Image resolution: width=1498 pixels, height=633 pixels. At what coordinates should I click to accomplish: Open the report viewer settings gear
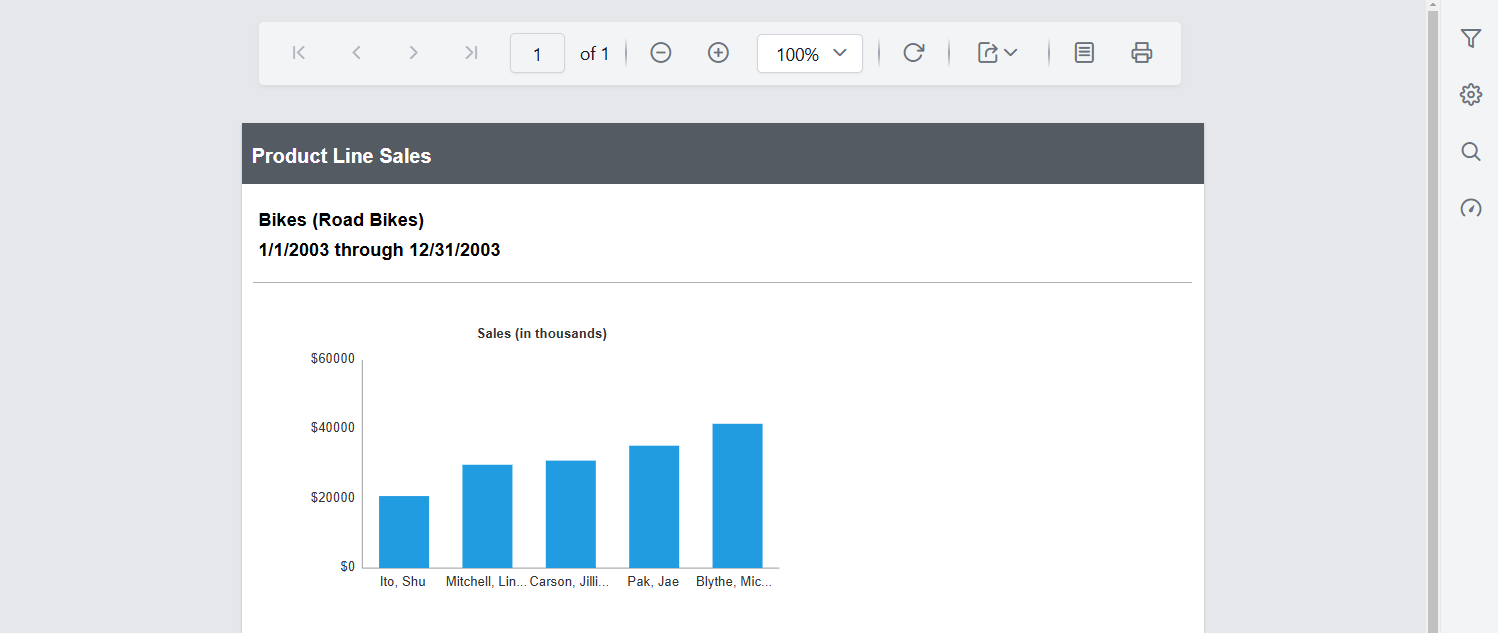tap(1470, 94)
